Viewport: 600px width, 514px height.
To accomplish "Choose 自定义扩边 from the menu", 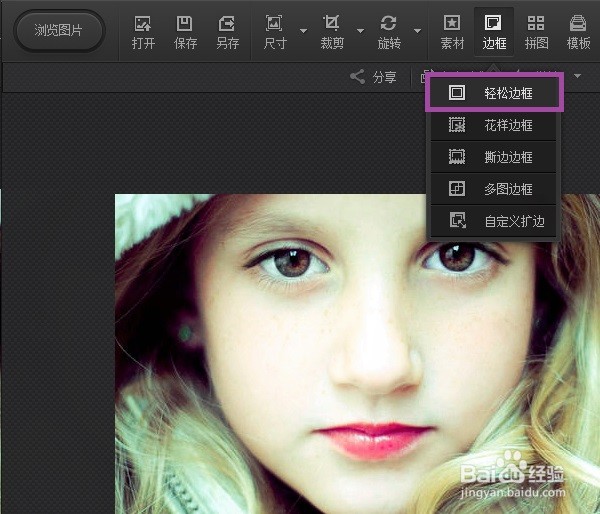I will click(494, 221).
